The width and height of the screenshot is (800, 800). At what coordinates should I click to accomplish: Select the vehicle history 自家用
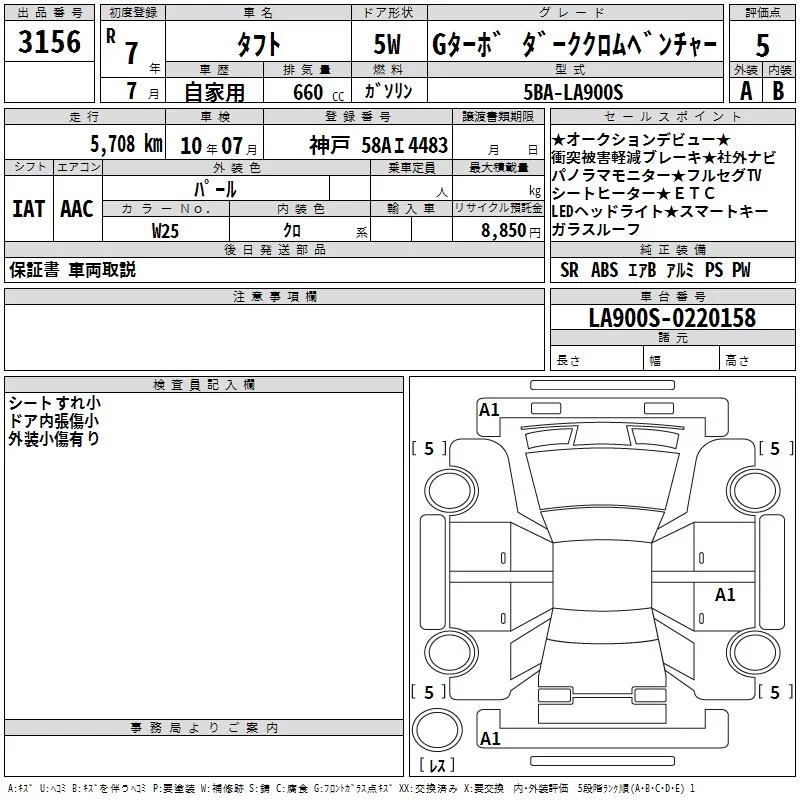coord(214,92)
